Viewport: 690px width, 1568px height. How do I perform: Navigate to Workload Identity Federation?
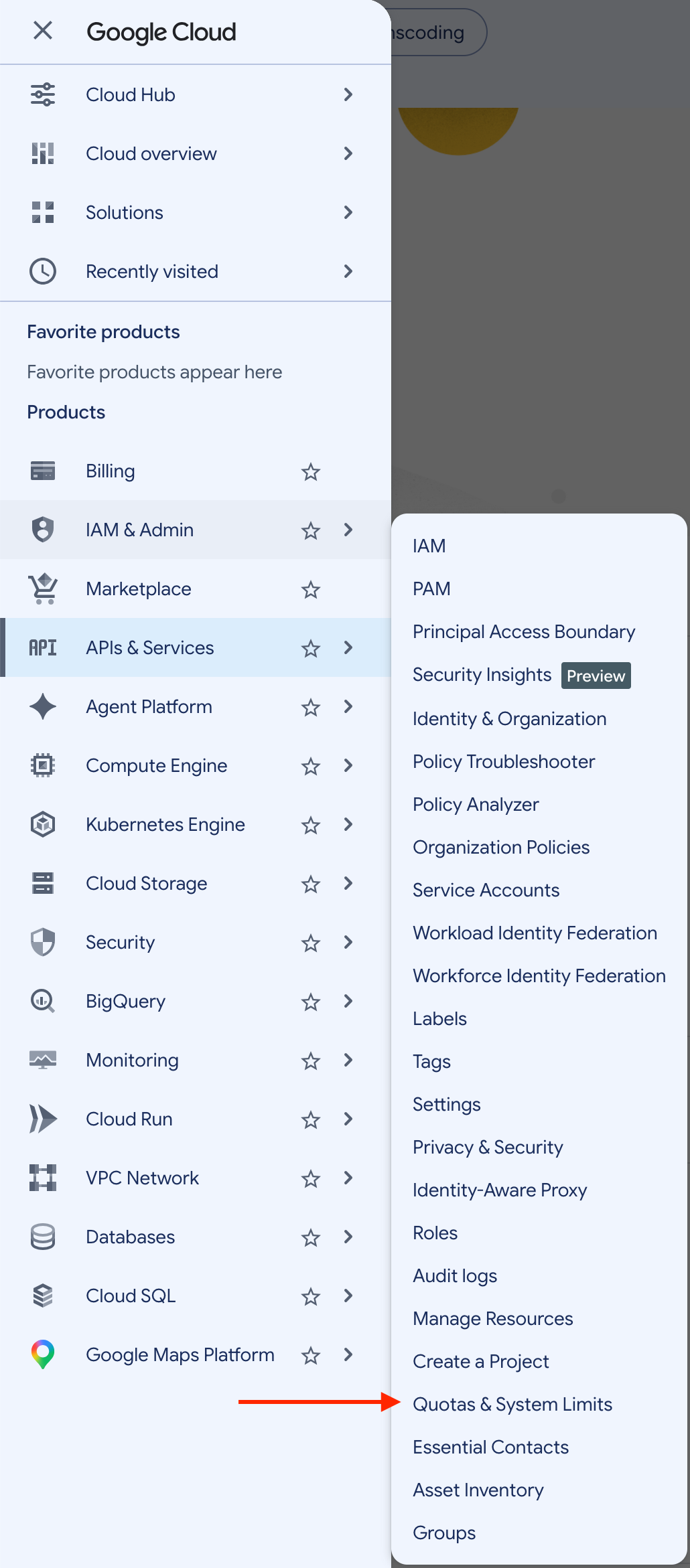(535, 933)
